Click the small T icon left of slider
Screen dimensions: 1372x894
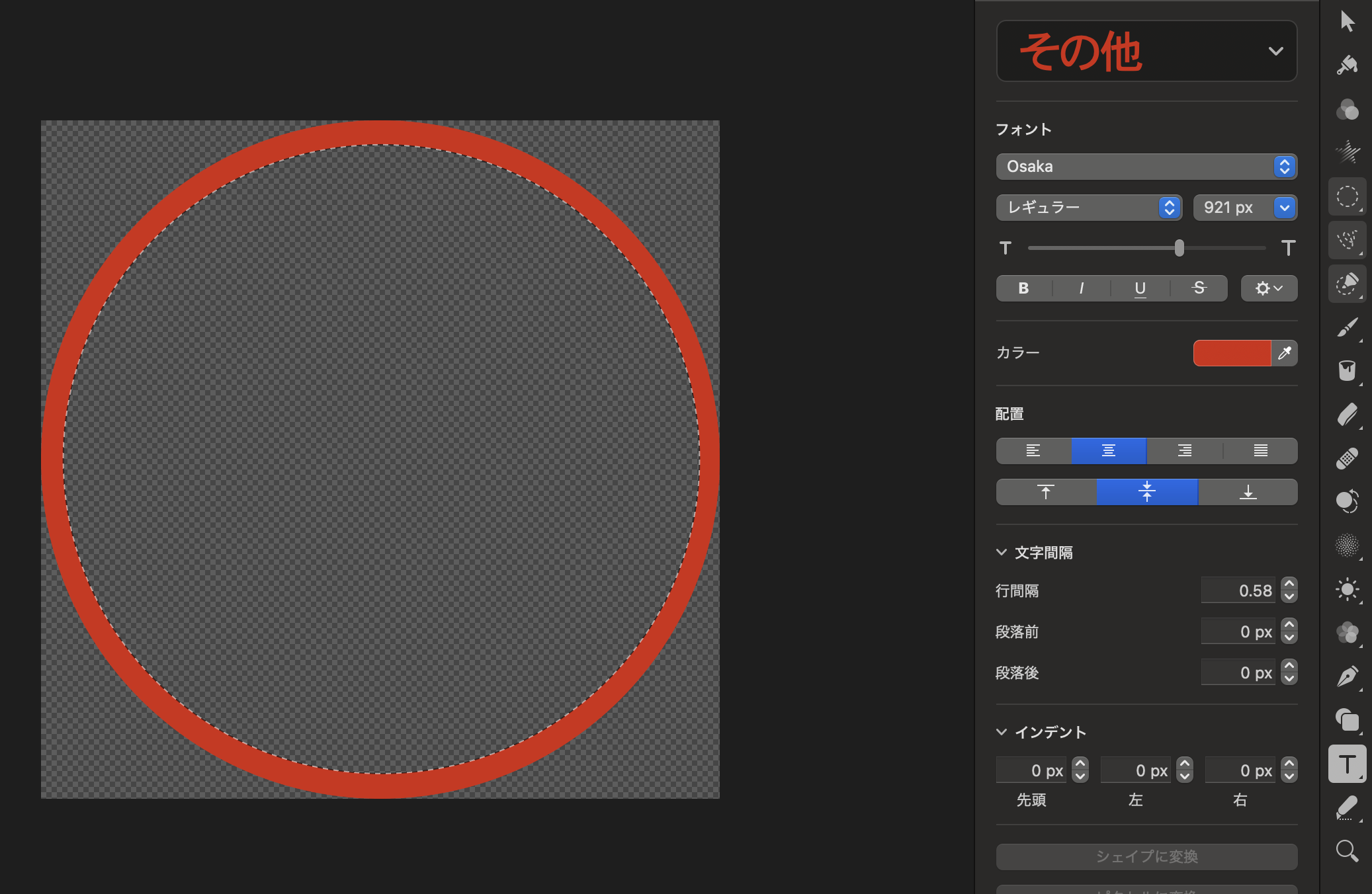1006,248
